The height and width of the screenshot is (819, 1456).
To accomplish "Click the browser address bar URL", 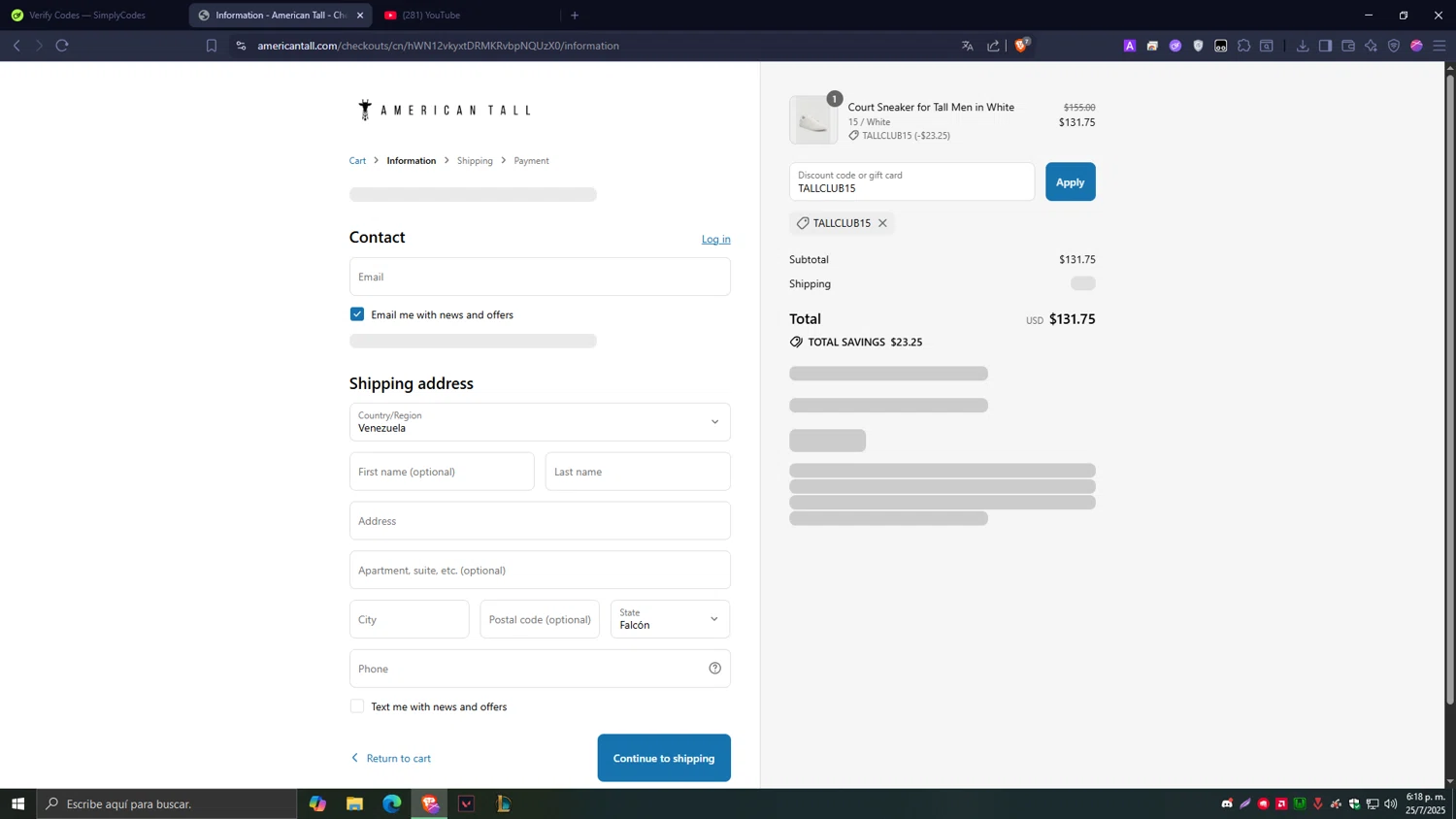I will point(438,46).
